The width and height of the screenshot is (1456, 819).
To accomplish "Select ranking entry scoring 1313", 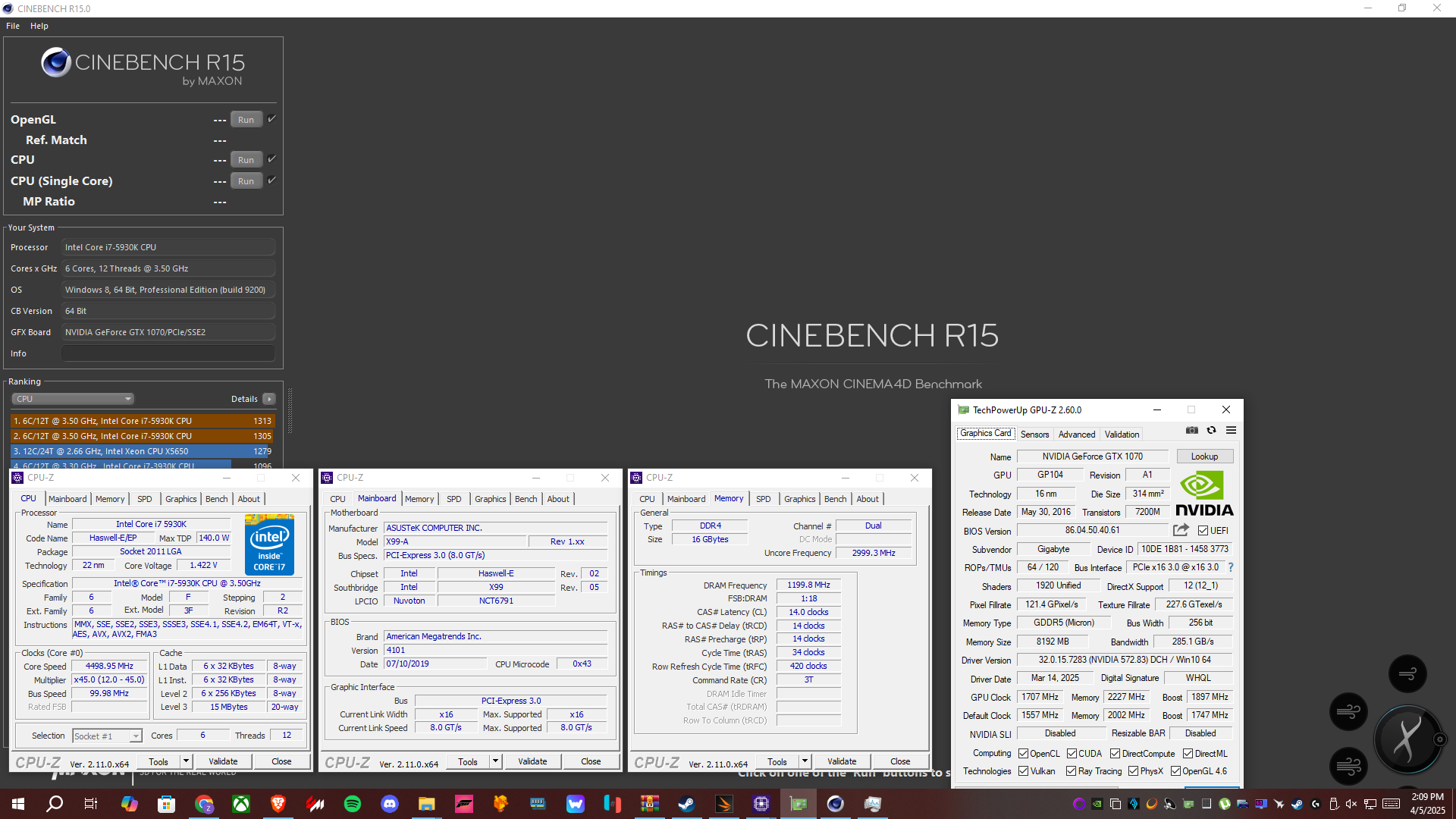I will point(143,421).
